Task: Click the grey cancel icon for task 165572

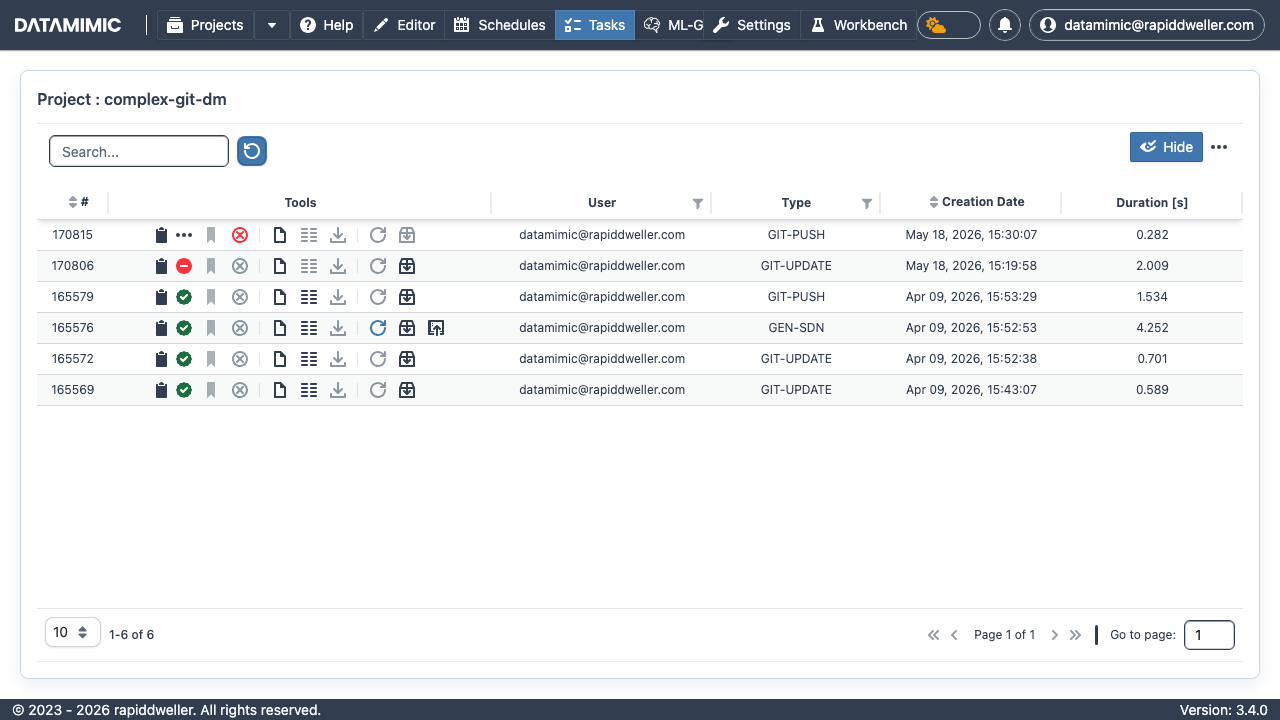Action: [240, 359]
